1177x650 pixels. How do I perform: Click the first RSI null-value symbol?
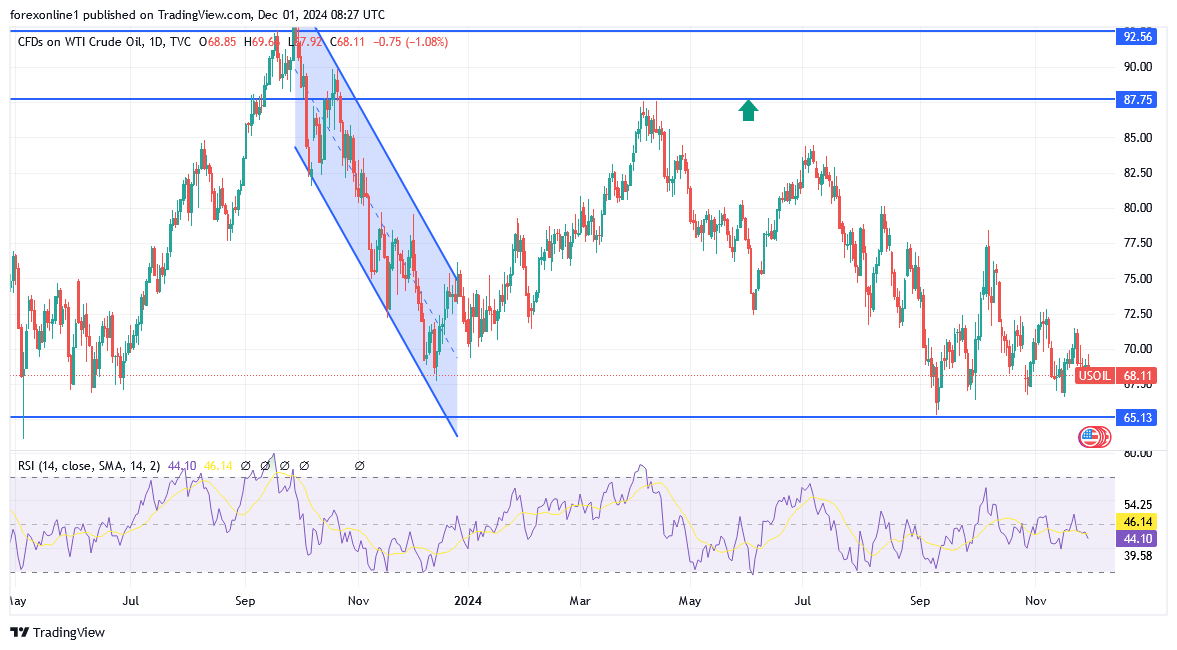(245, 465)
